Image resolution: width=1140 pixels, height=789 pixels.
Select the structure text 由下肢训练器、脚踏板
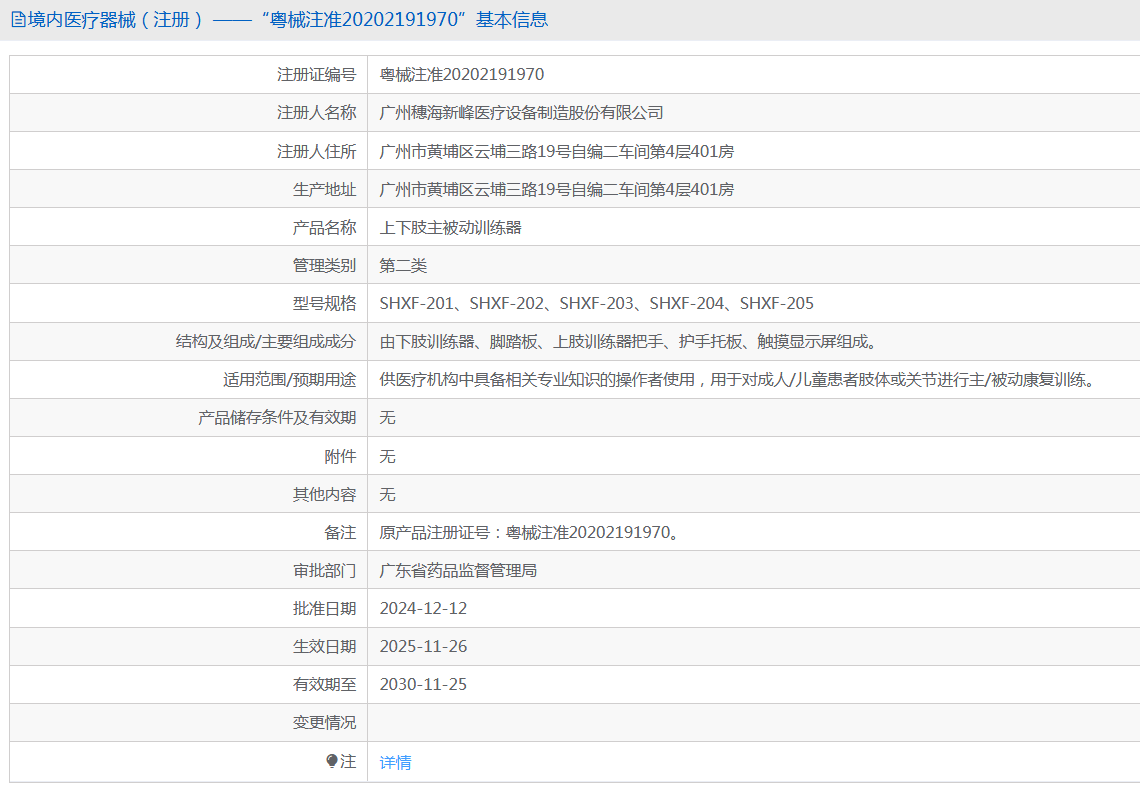click(x=459, y=341)
